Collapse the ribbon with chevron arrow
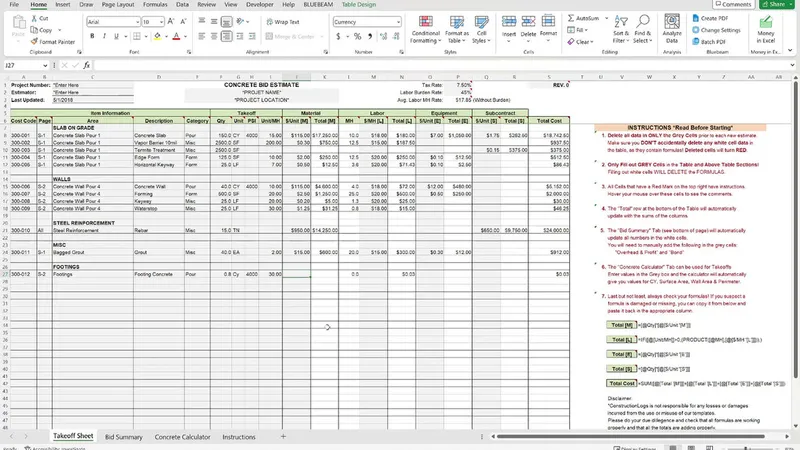Viewport: 800px width, 450px height. point(790,51)
